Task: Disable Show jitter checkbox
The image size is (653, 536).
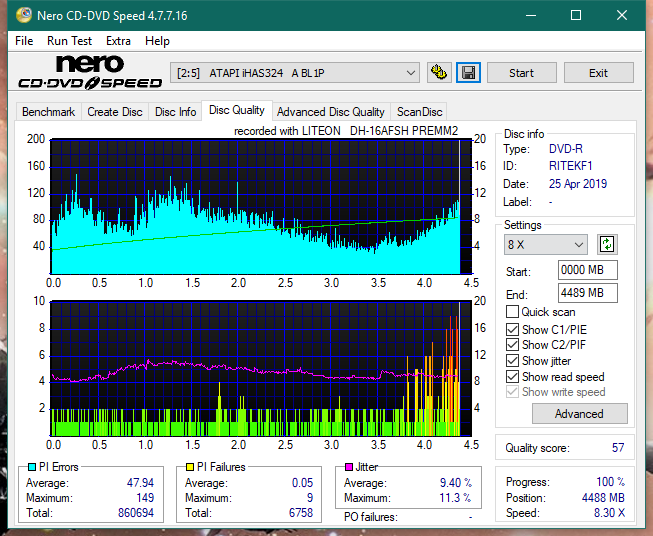Action: click(512, 361)
